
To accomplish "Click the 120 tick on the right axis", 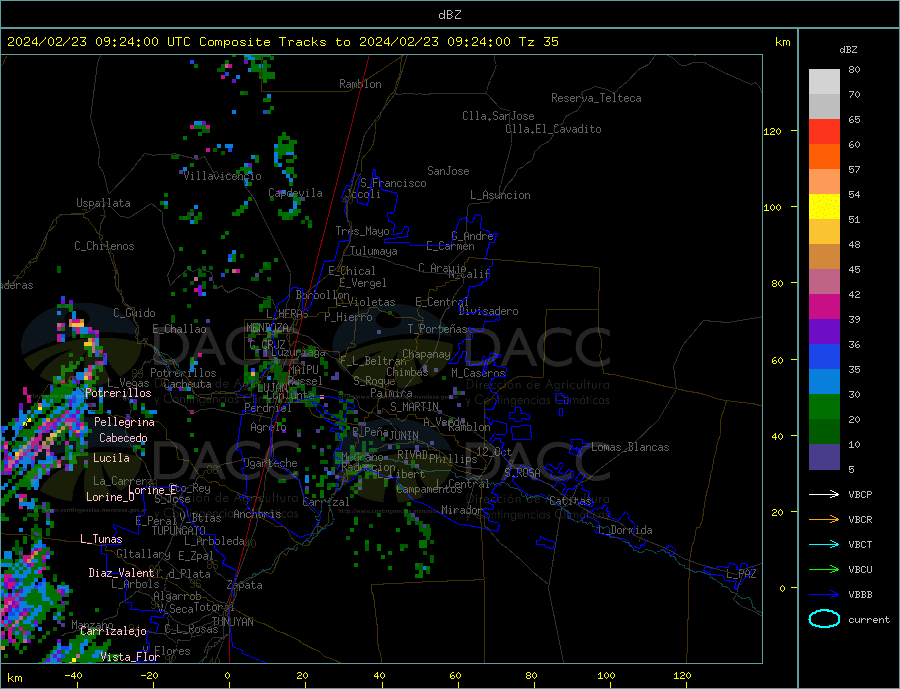I will point(772,131).
